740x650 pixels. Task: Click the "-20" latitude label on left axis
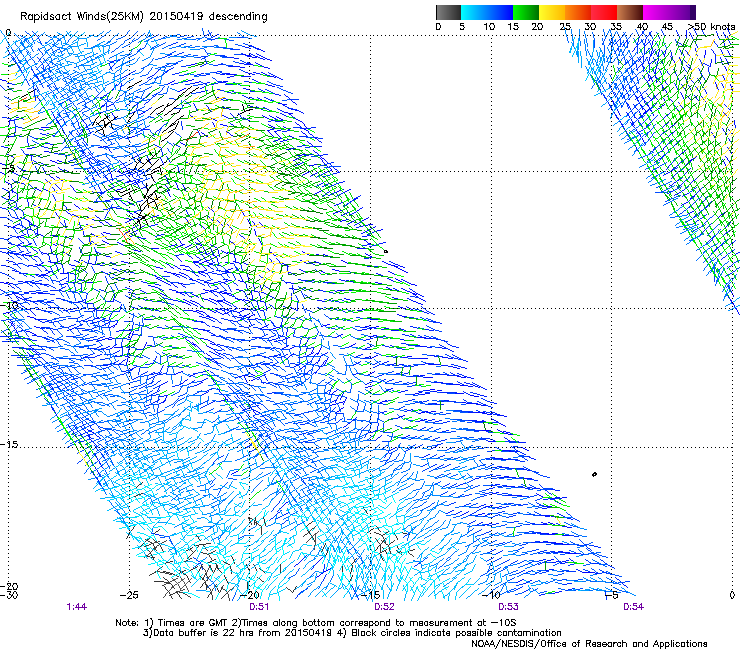tap(10, 587)
